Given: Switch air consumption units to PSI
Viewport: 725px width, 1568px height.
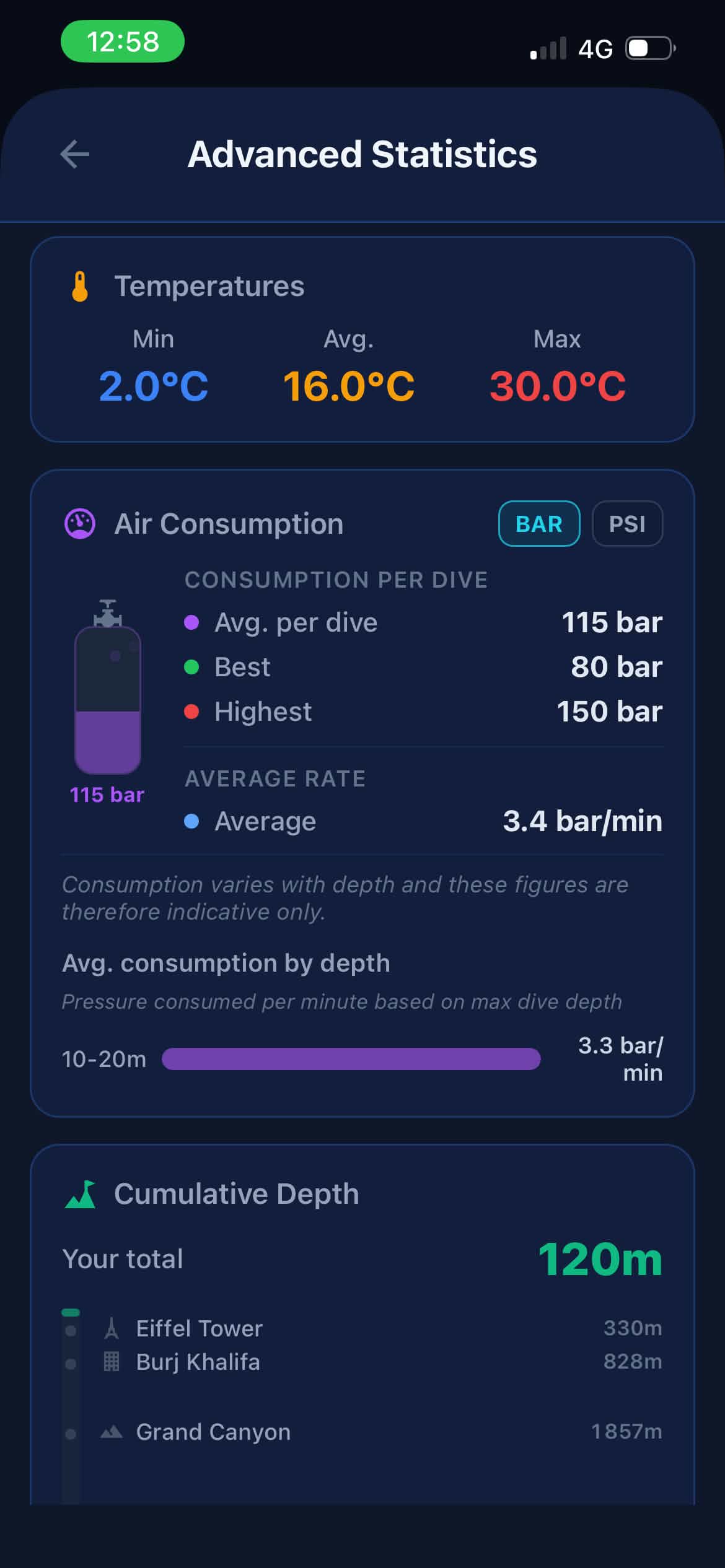Looking at the screenshot, I should 627,524.
